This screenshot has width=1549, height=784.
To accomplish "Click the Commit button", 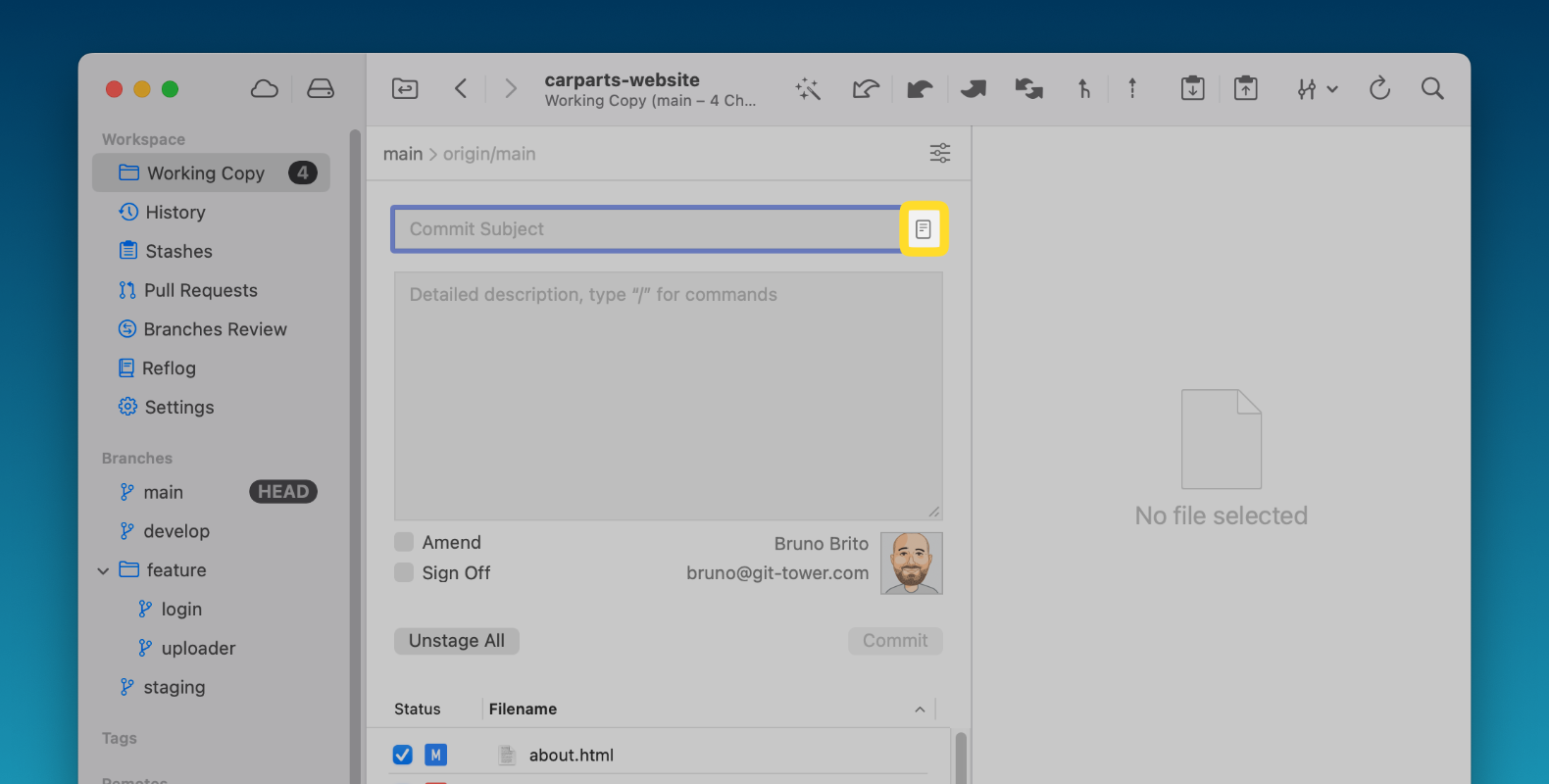I will [x=894, y=641].
